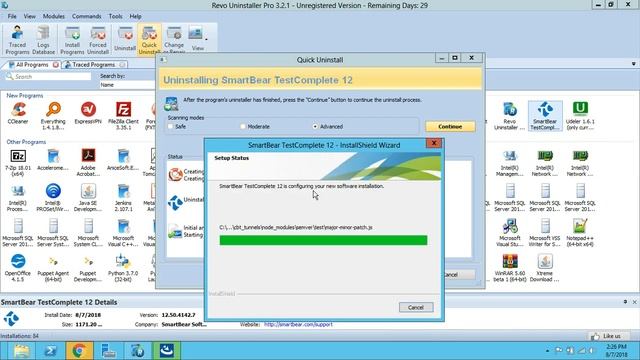Click Change or Repair toolbar icon
The image size is (640, 360).
coord(174,40)
